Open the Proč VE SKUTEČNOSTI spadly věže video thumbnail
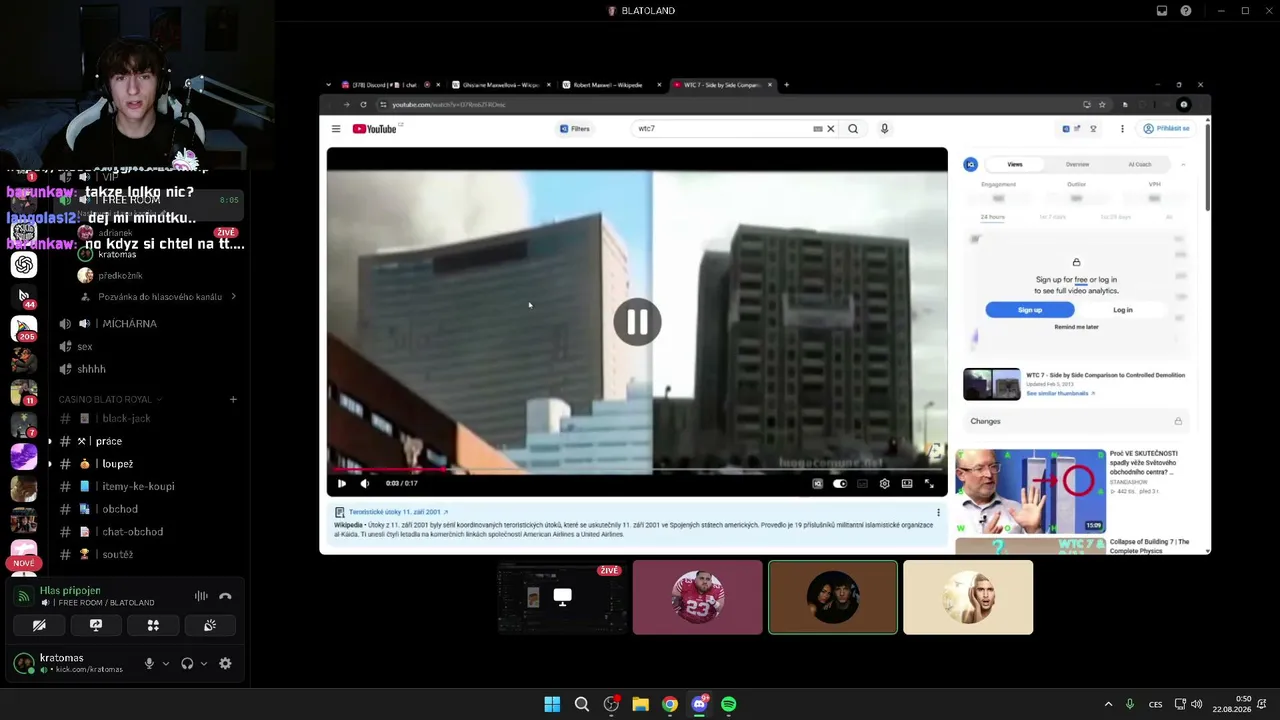This screenshot has width=1280, height=720. [x=1030, y=491]
